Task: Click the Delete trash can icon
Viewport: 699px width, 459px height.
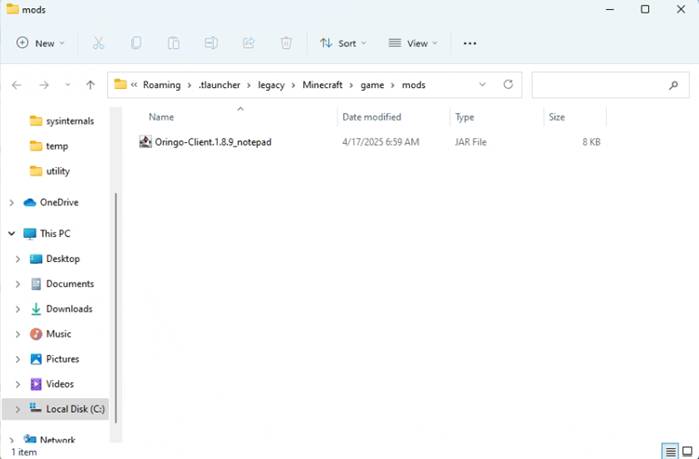Action: tap(286, 43)
